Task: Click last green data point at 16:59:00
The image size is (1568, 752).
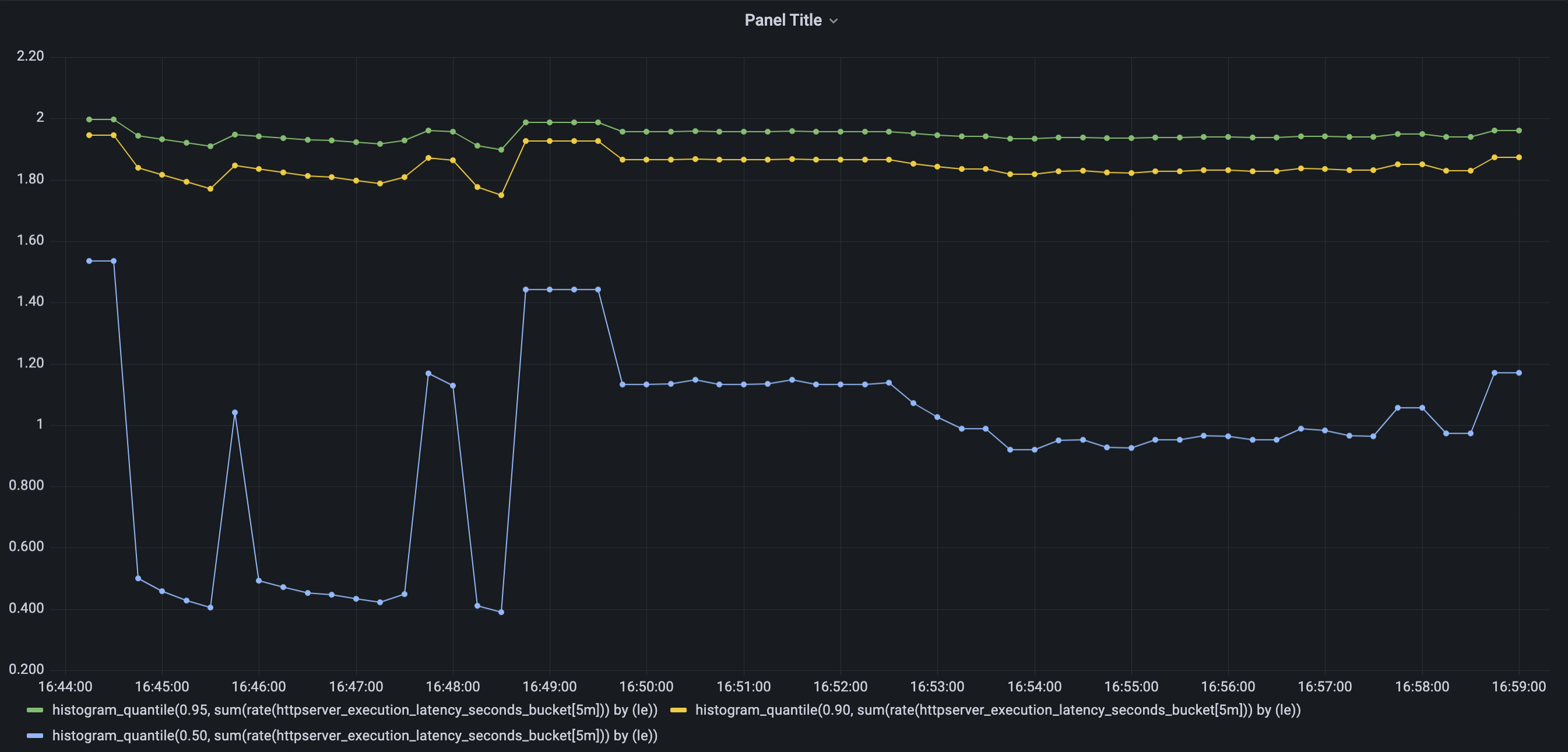Action: coord(1518,131)
